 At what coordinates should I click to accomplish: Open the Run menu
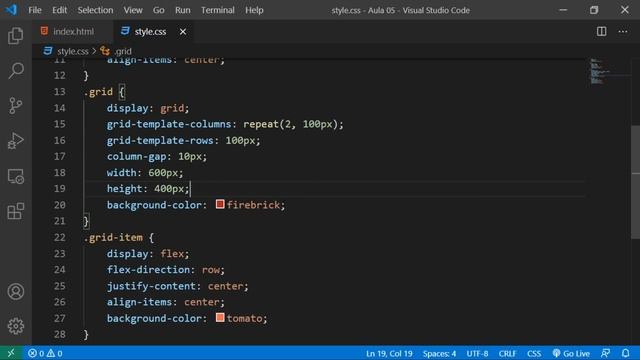tap(182, 10)
